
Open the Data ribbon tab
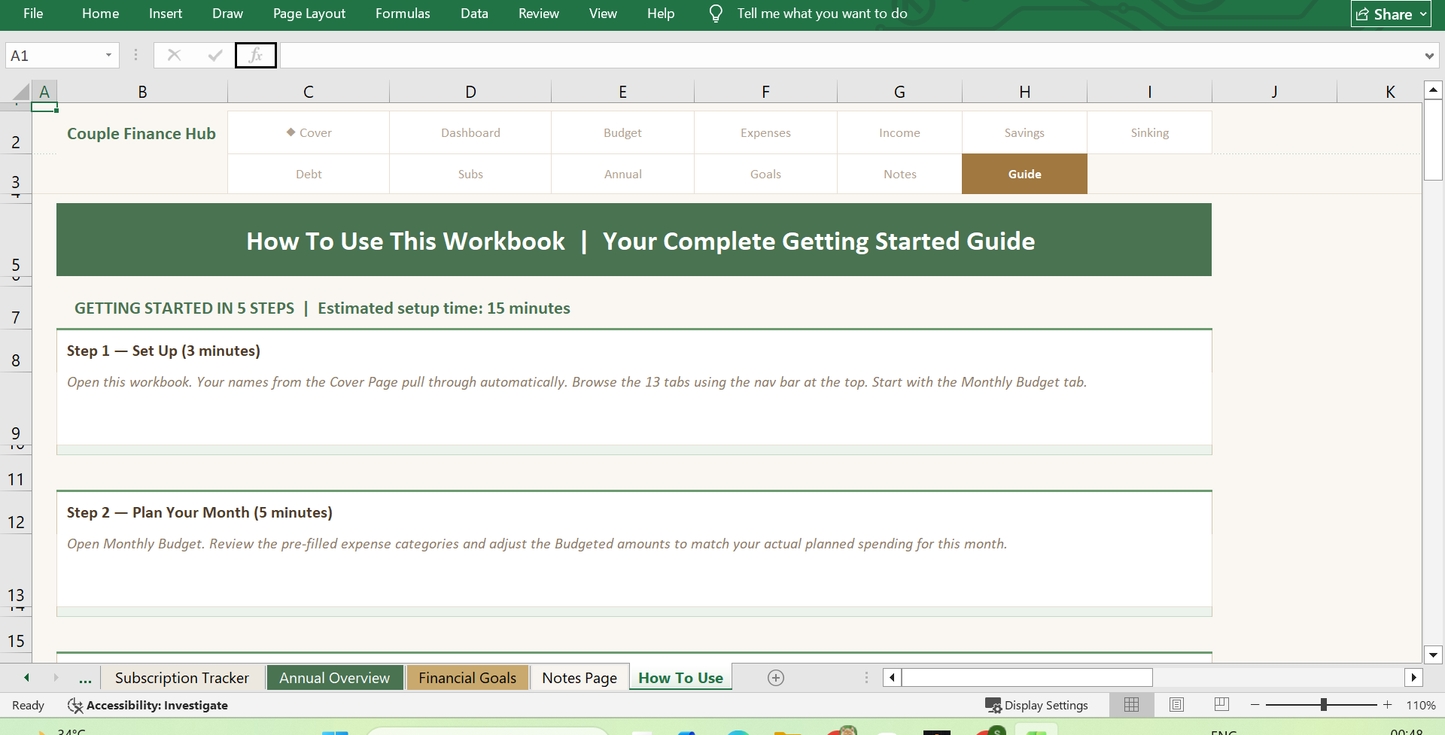coord(475,13)
